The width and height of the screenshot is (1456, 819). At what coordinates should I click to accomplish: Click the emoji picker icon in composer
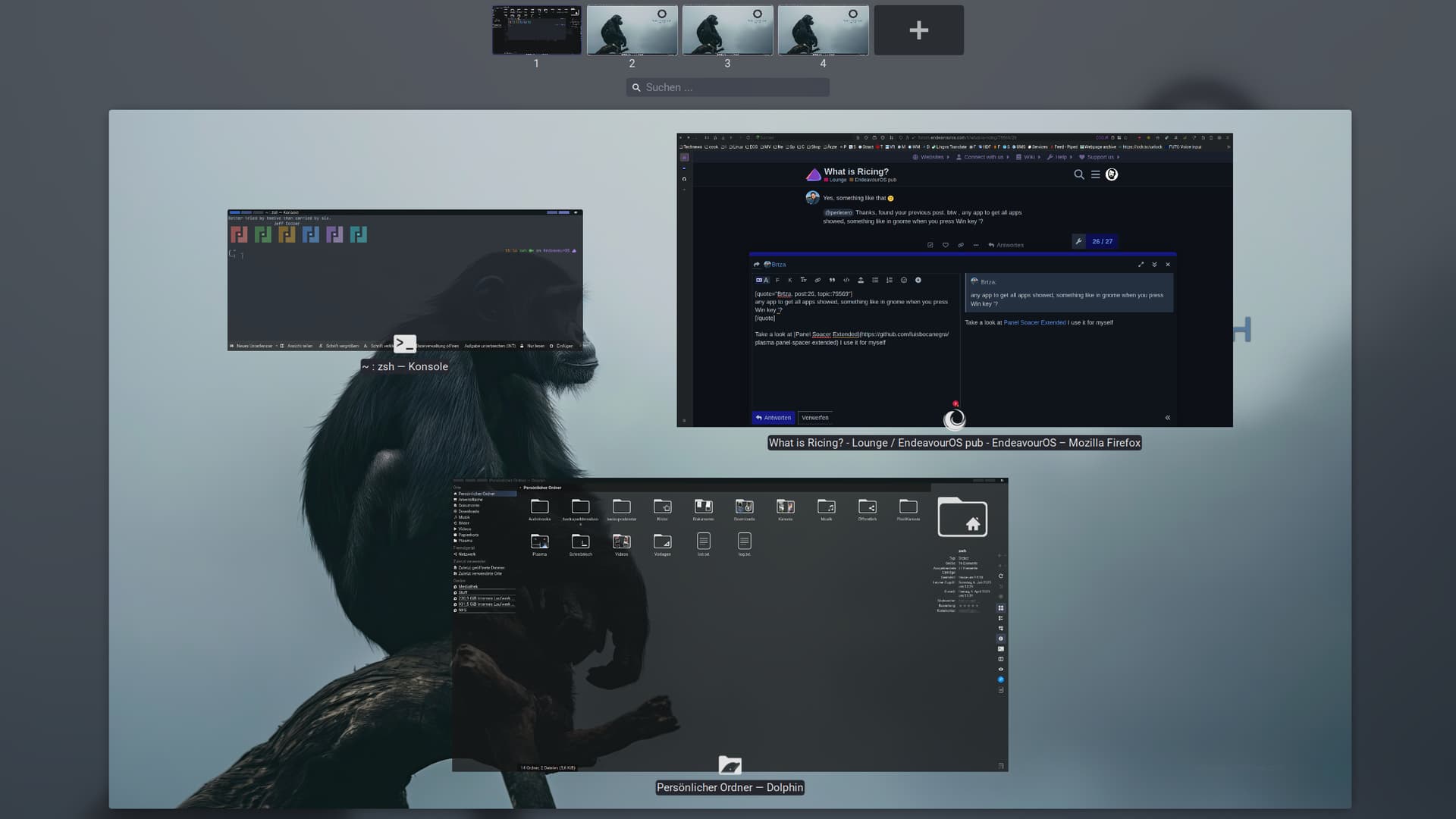(x=903, y=280)
